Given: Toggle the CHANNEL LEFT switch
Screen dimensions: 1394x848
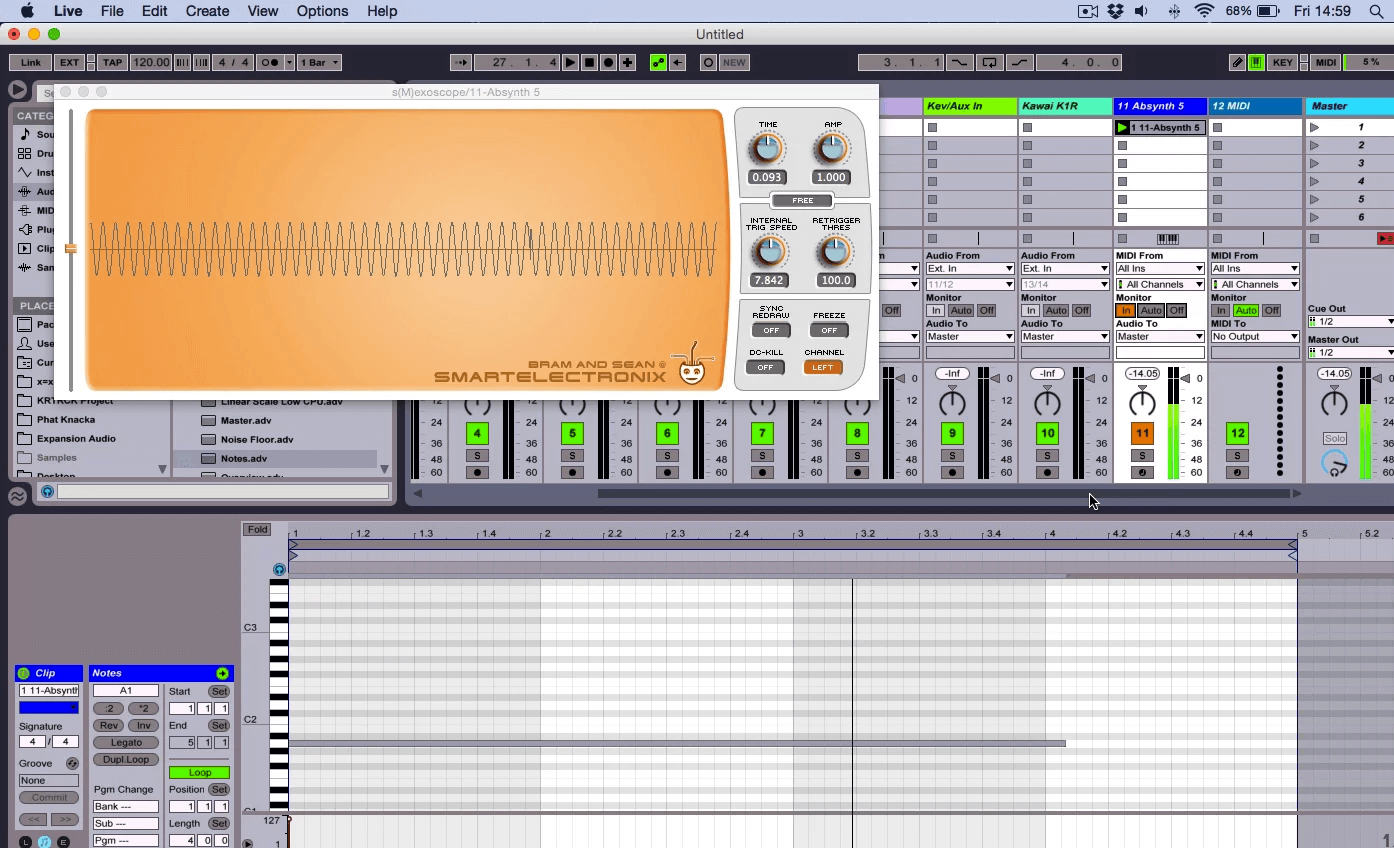Looking at the screenshot, I should [x=822, y=367].
